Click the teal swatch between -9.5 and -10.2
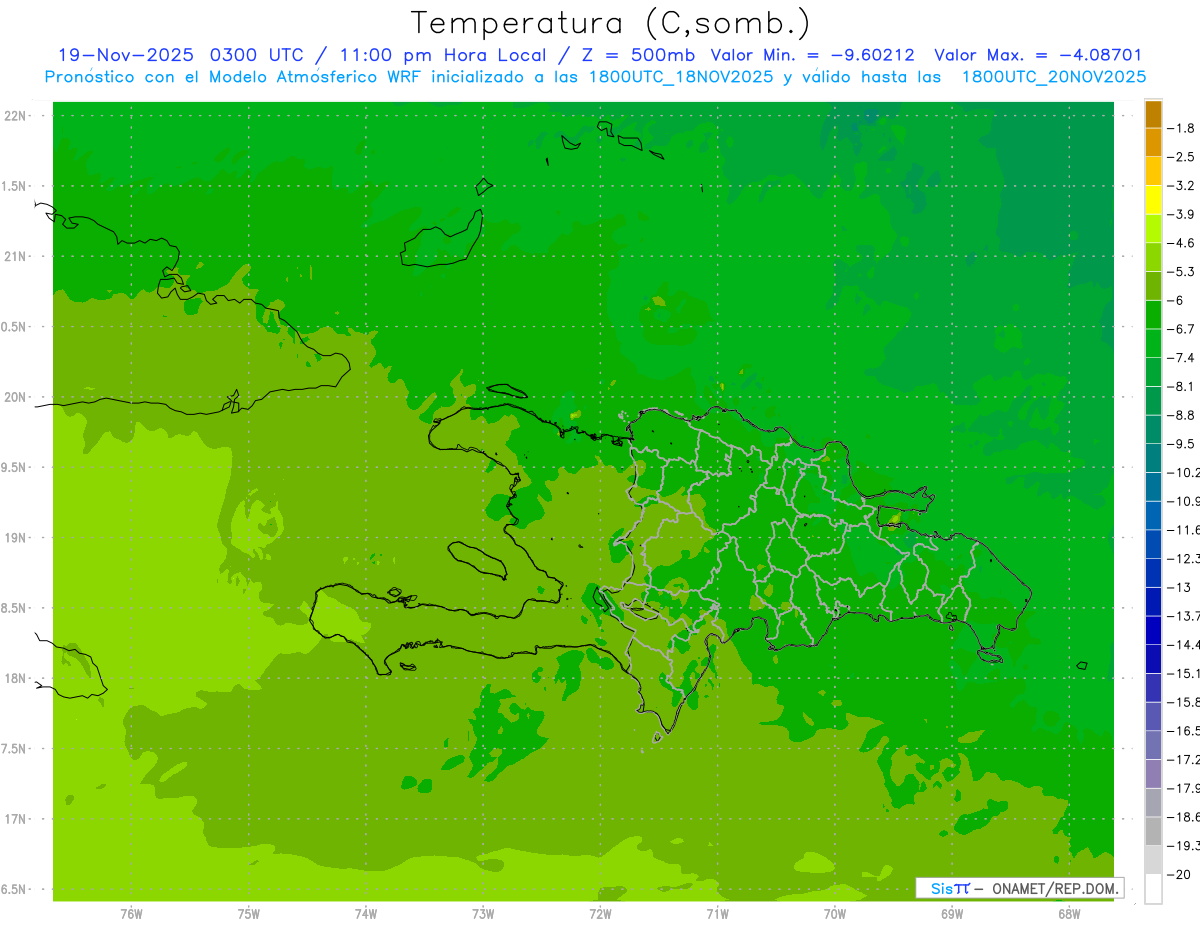This screenshot has width=1200, height=927. pos(1153,458)
